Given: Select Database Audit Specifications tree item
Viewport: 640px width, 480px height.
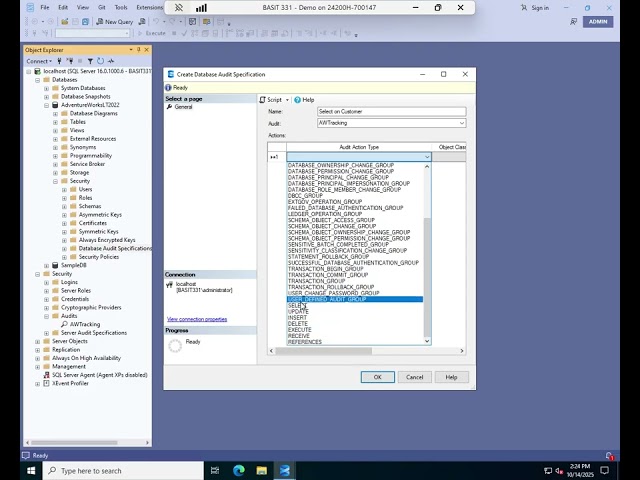Looking at the screenshot, I should click(x=114, y=249).
